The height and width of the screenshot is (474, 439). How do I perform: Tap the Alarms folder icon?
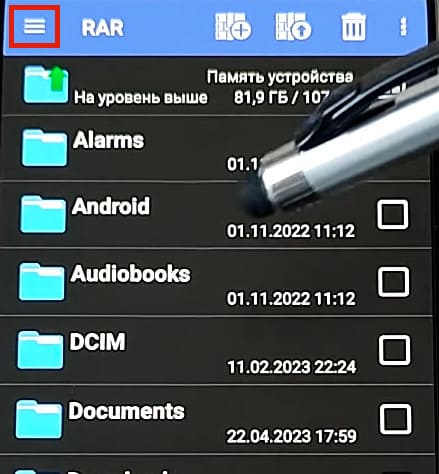(x=44, y=147)
